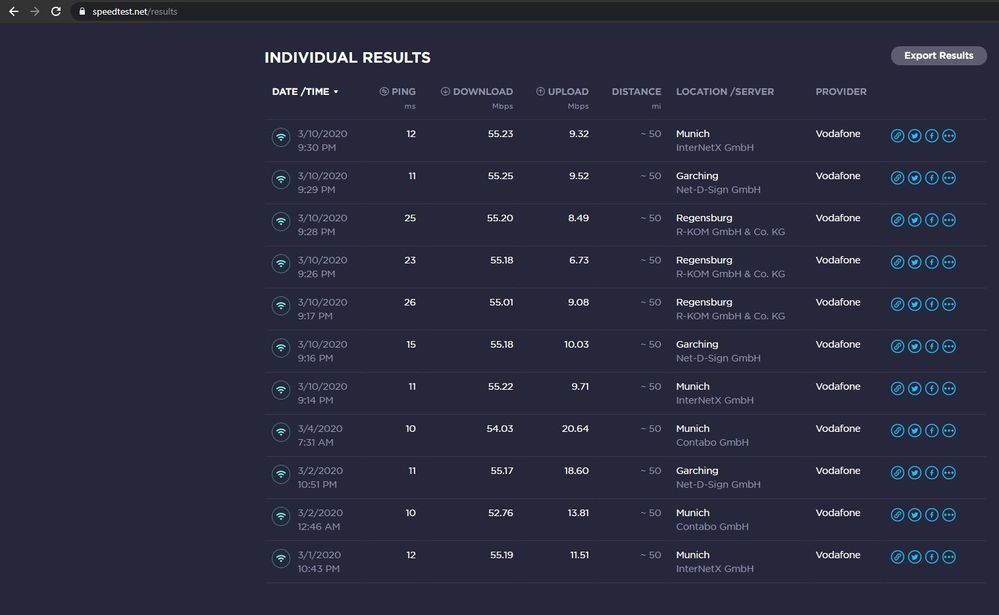999x615 pixels.
Task: Copy link for 9:17 PM result
Action: point(897,304)
